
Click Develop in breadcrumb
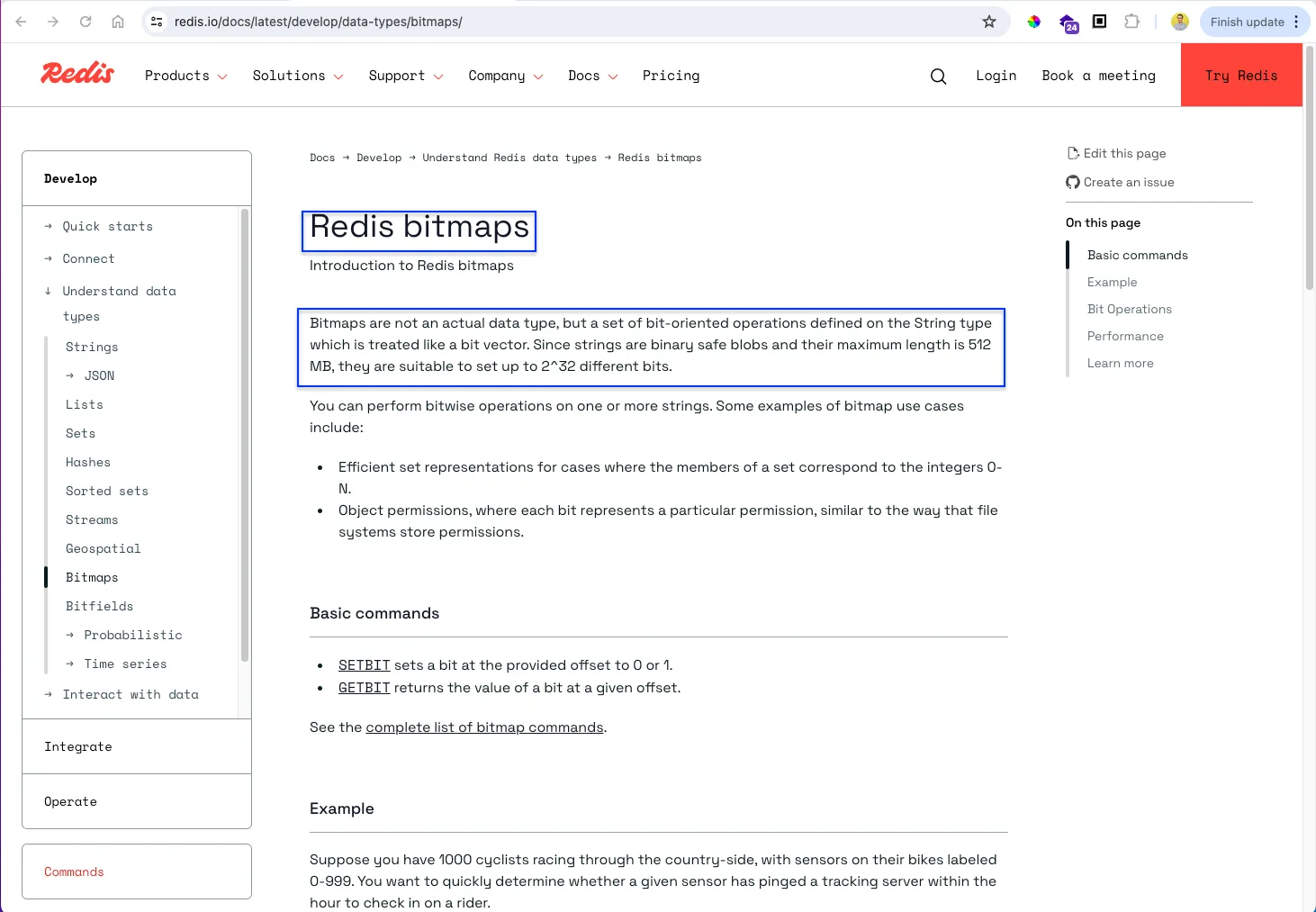click(379, 158)
